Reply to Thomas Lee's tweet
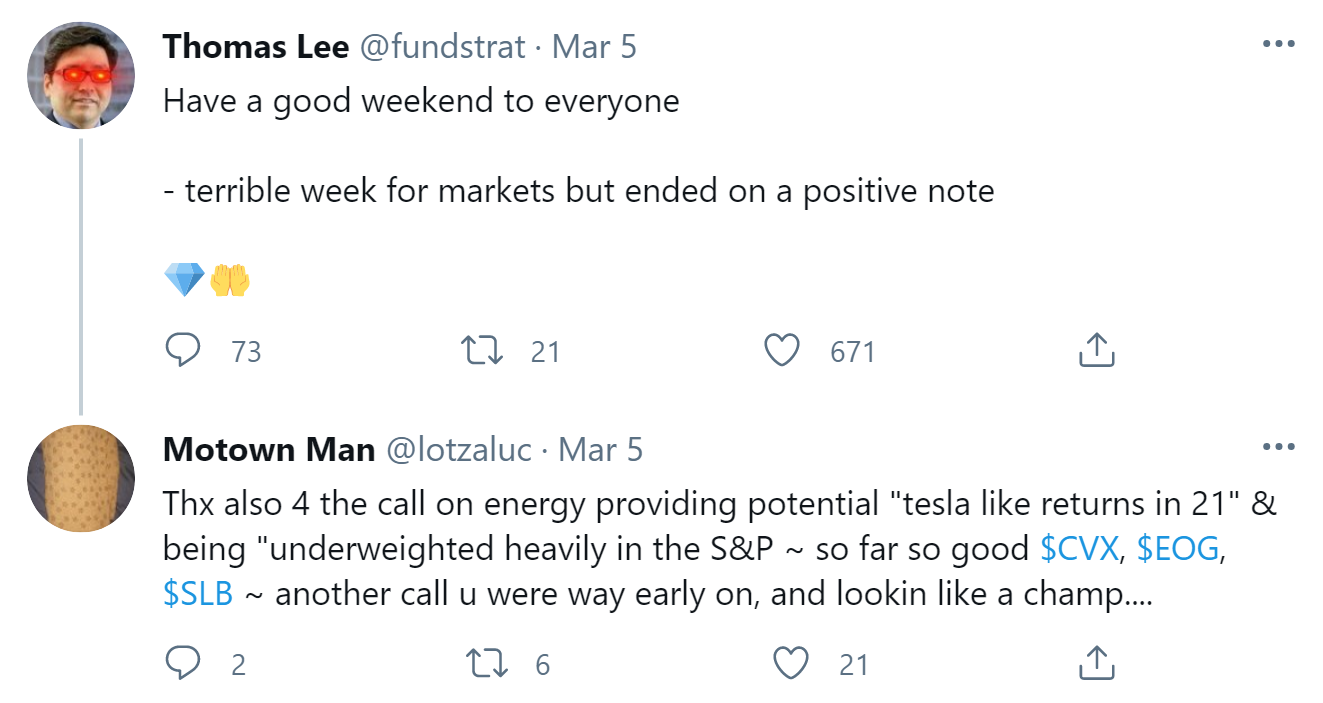Viewport: 1323px width, 703px height. coord(182,351)
